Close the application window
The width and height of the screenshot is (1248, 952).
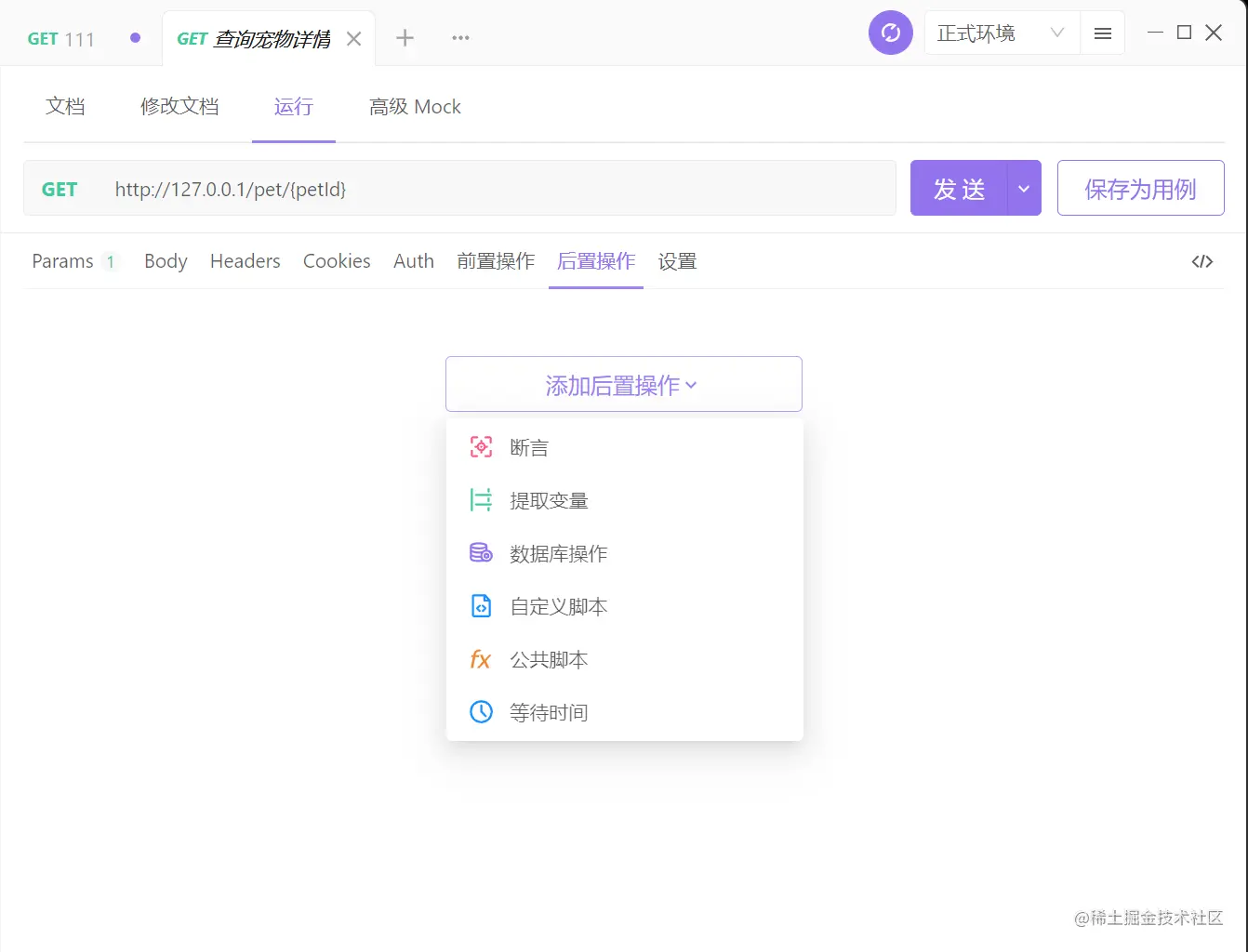pyautogui.click(x=1214, y=33)
